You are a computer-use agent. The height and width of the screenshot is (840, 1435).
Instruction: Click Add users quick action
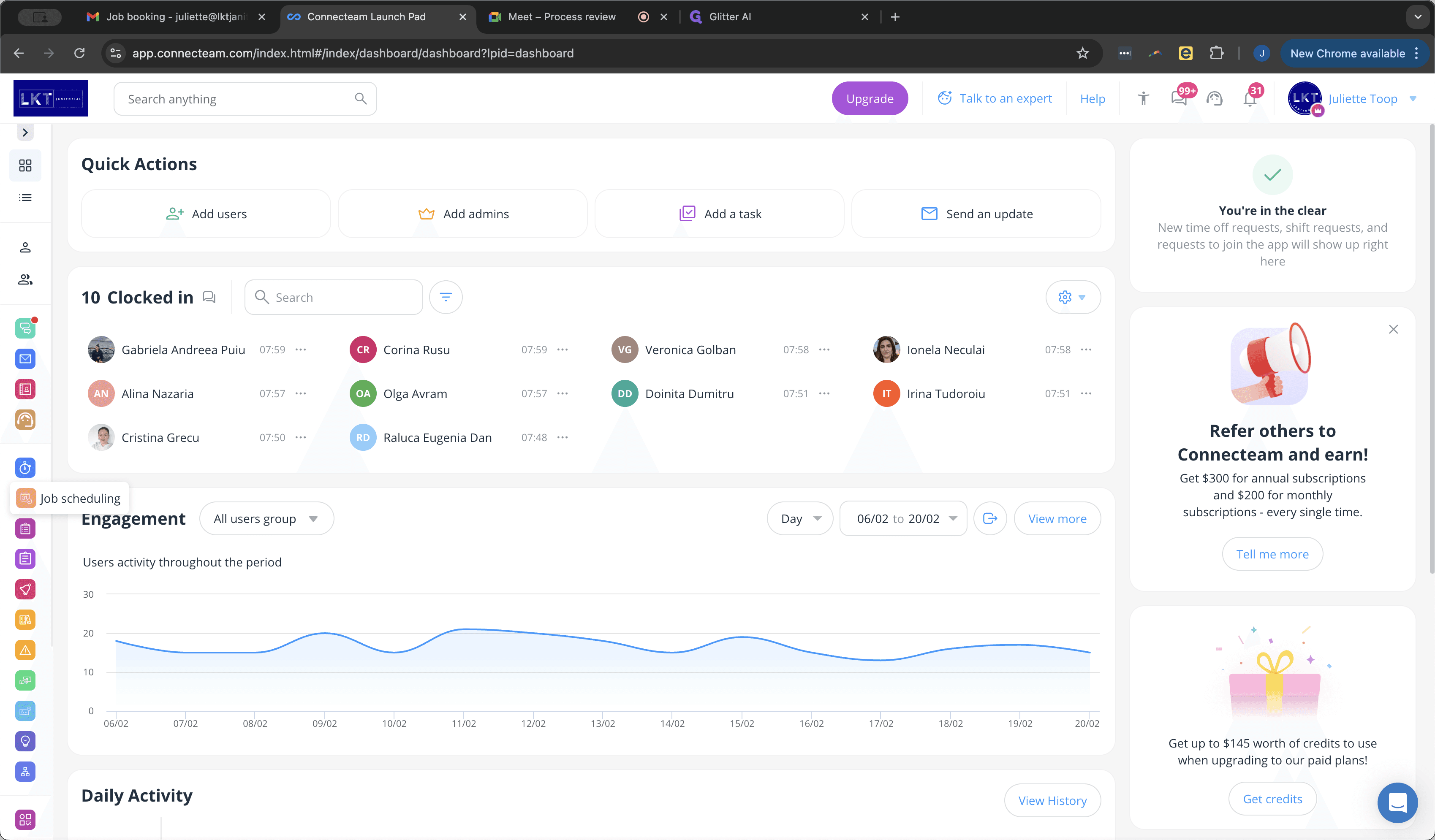[206, 214]
